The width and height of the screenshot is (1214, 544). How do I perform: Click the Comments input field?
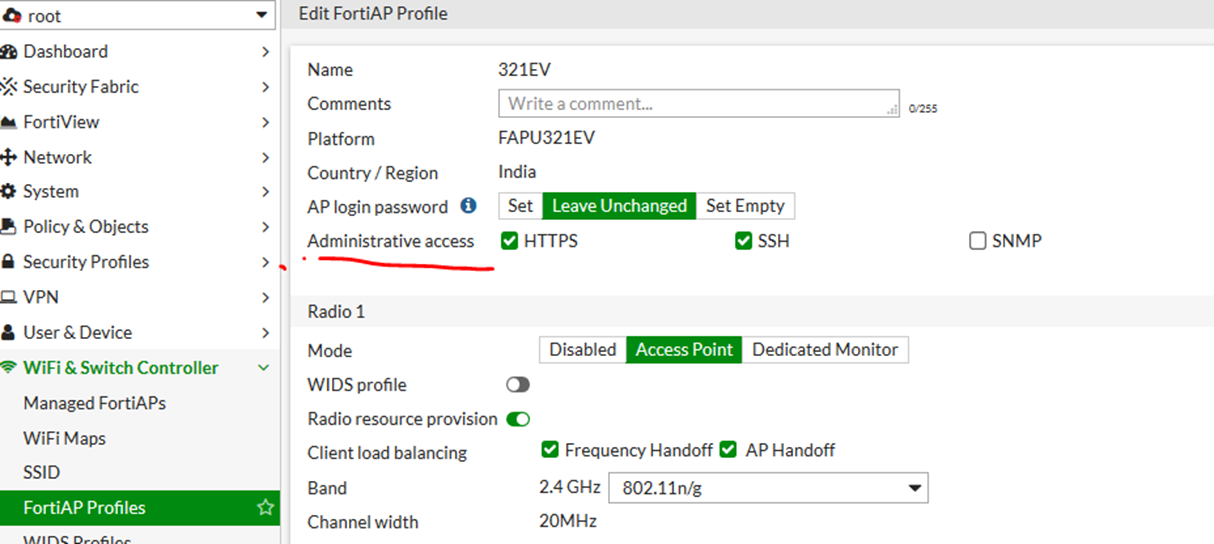point(698,104)
